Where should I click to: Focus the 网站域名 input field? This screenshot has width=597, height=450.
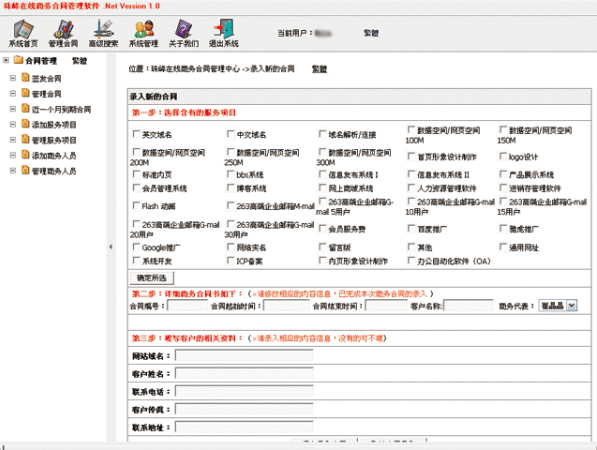pos(244,356)
